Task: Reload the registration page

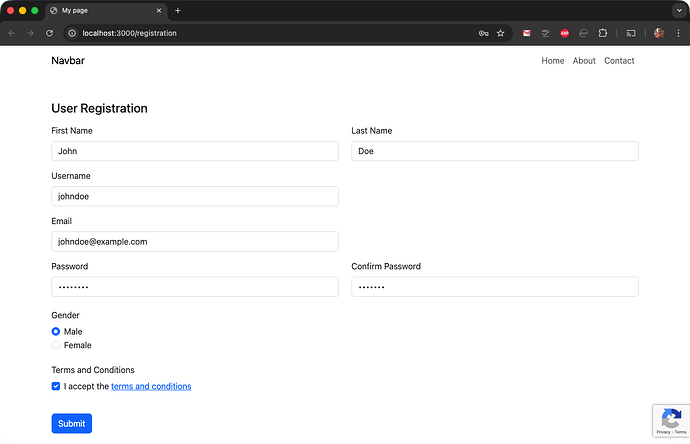Action: (49, 33)
